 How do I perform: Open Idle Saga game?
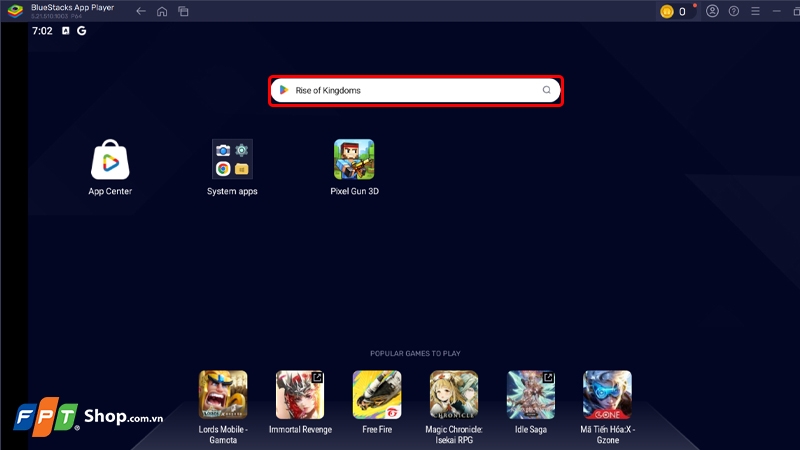[x=531, y=394]
